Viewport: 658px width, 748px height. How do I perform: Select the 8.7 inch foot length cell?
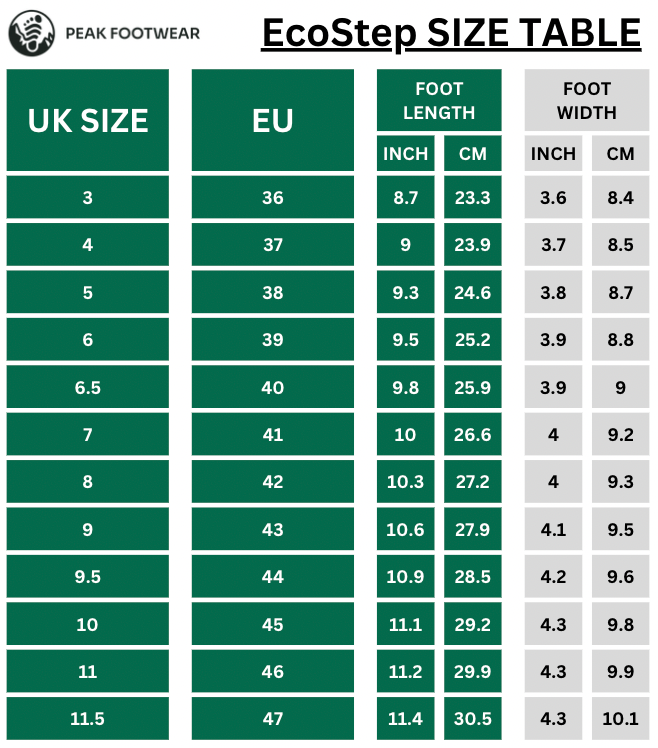pyautogui.click(x=406, y=198)
